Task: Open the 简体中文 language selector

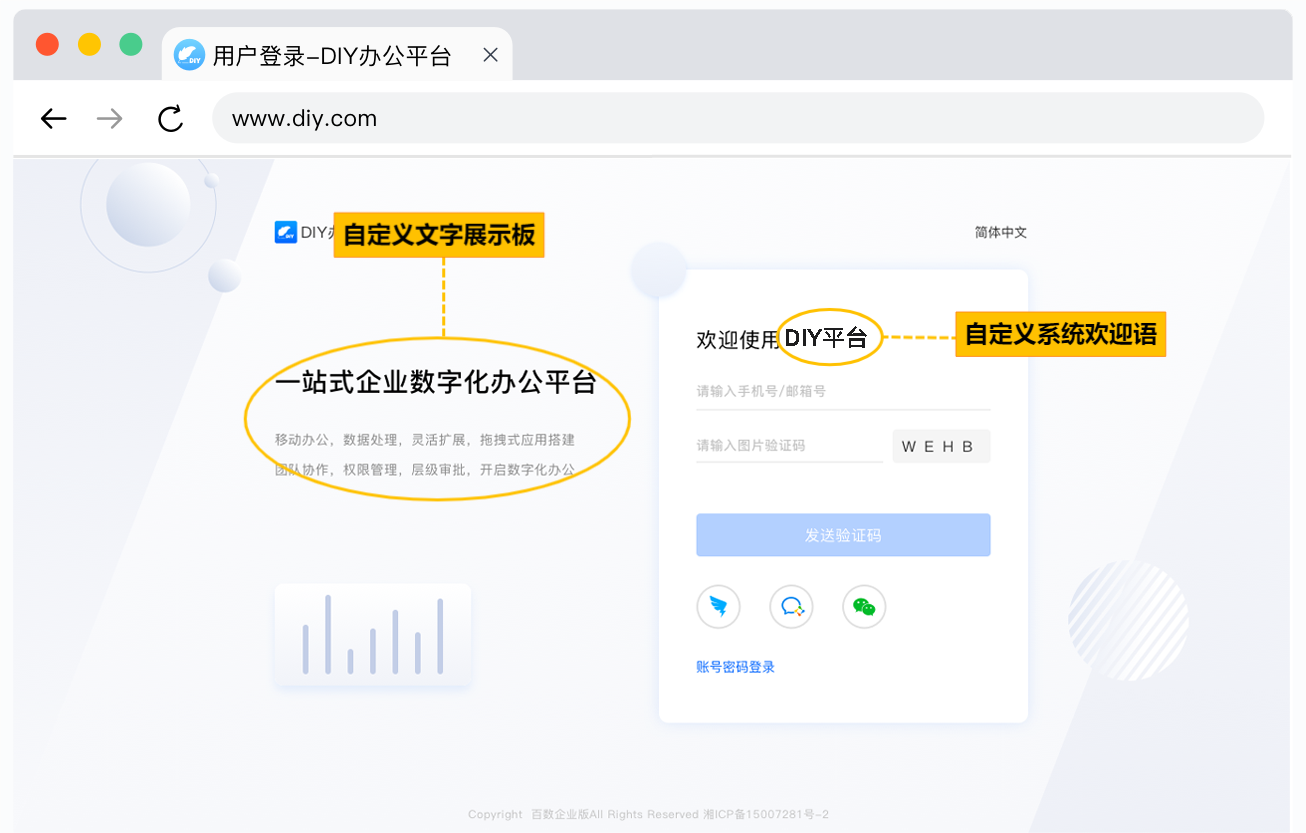Action: (x=1000, y=233)
